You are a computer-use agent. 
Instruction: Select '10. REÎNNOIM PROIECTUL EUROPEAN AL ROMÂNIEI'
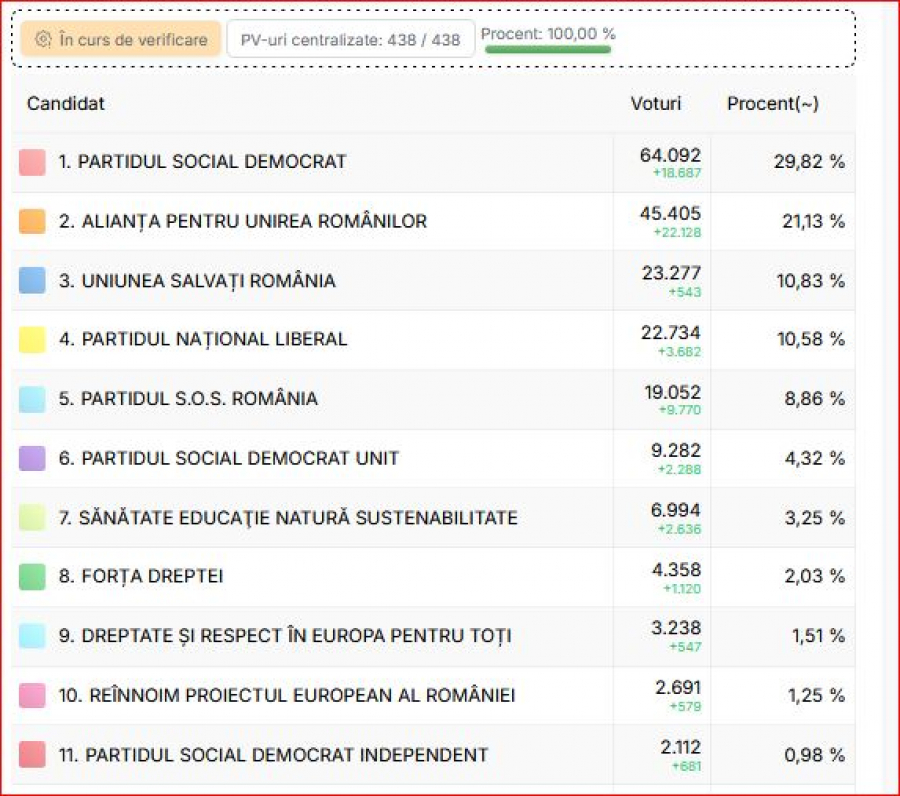click(x=287, y=696)
